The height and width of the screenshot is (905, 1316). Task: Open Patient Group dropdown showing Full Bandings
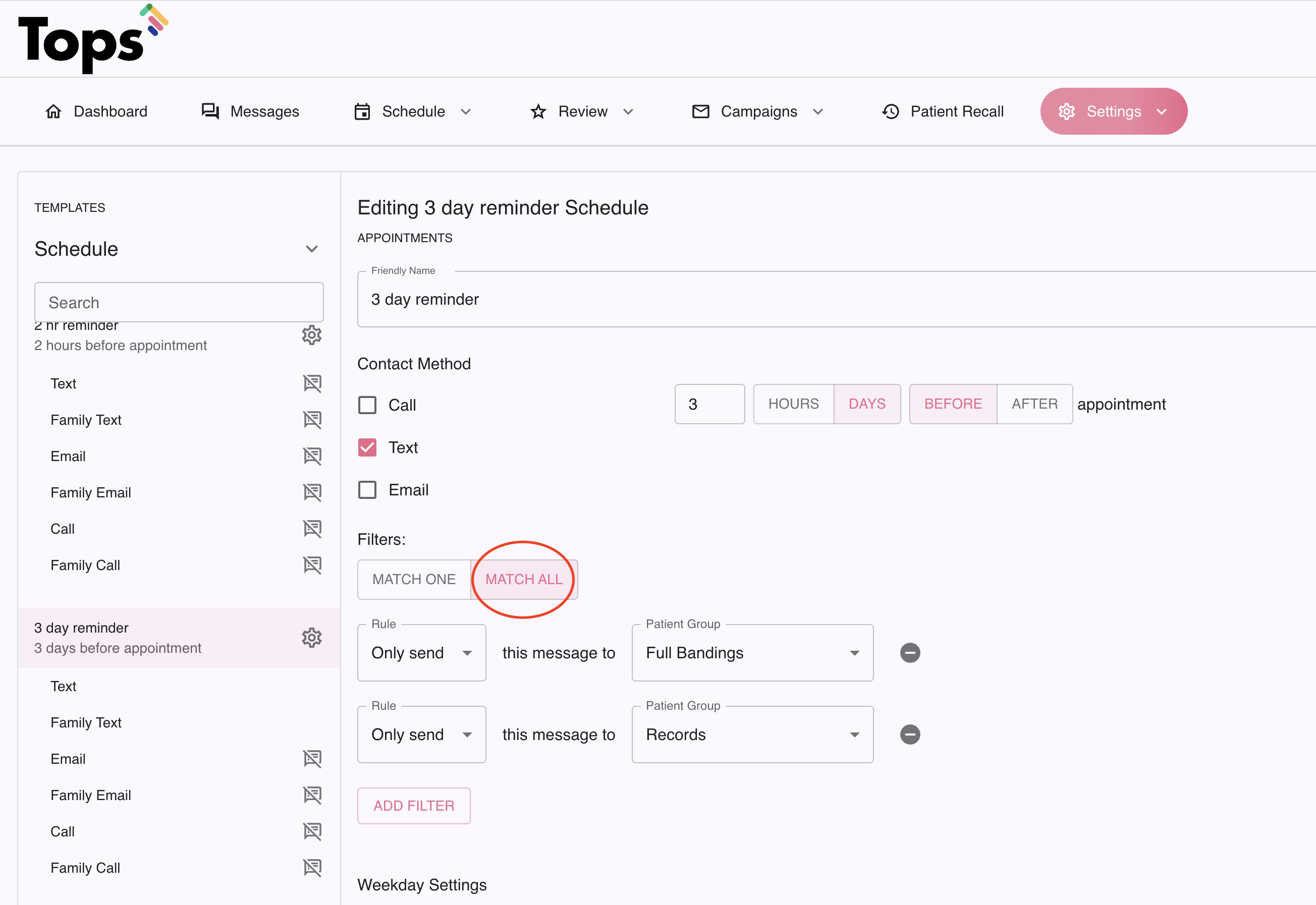pyautogui.click(x=752, y=653)
